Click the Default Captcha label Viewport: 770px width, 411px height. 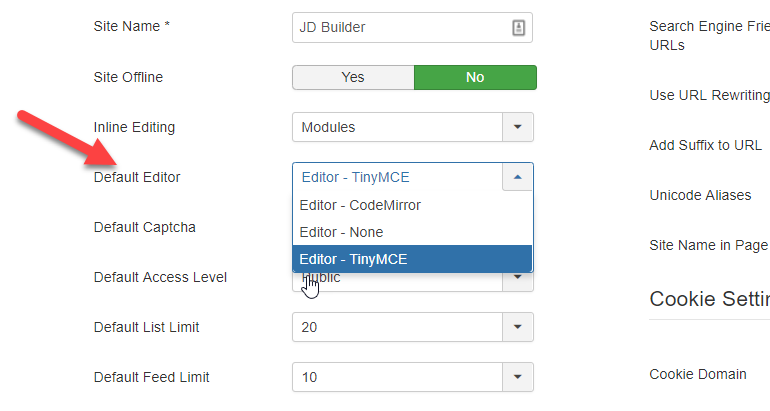144,227
